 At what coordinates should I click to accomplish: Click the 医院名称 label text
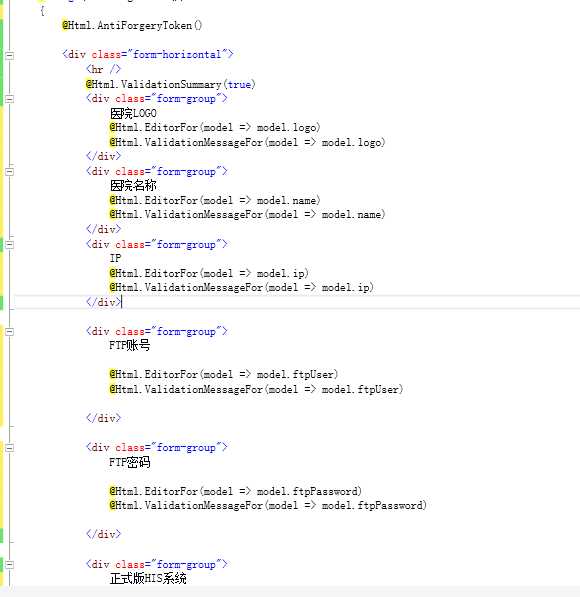point(133,185)
